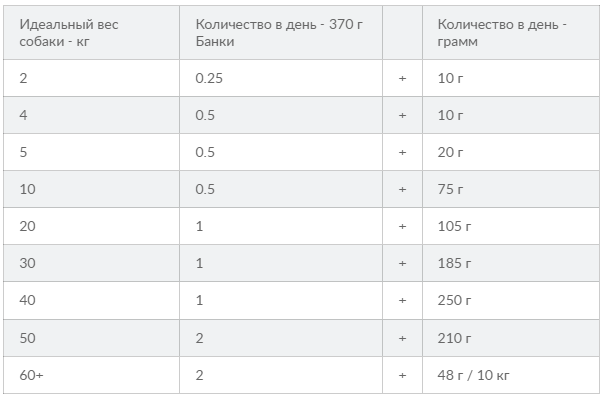Image resolution: width=604 pixels, height=401 pixels.
Task: Click the 60+ weight row cell
Action: point(91,375)
